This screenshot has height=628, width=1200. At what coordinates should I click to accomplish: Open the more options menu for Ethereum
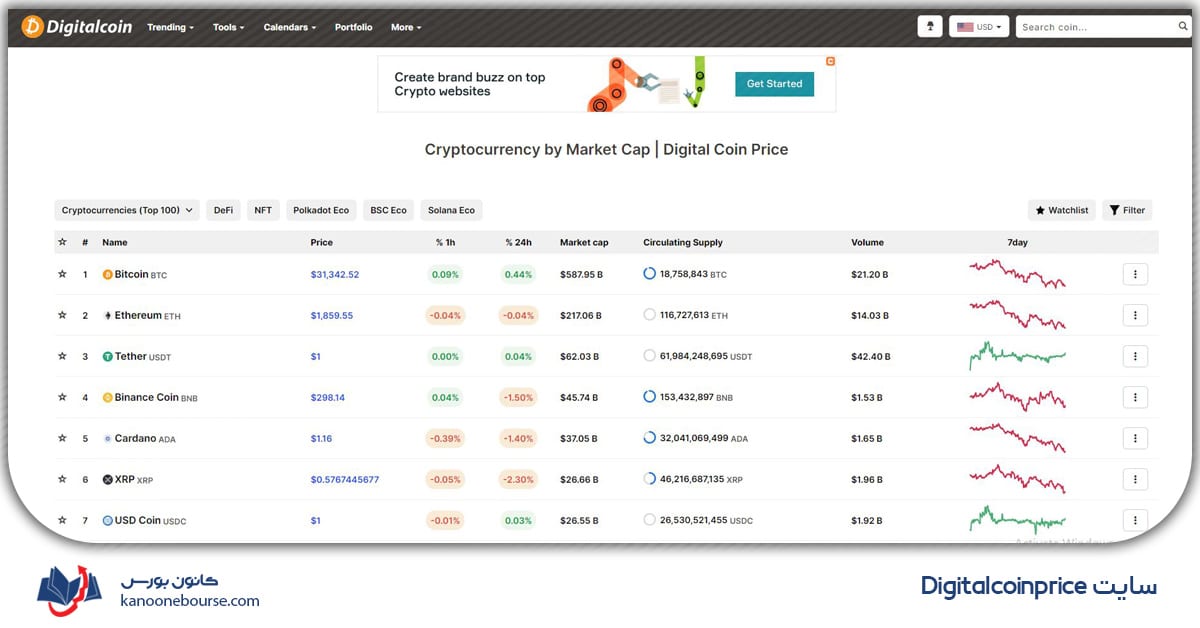click(1135, 316)
